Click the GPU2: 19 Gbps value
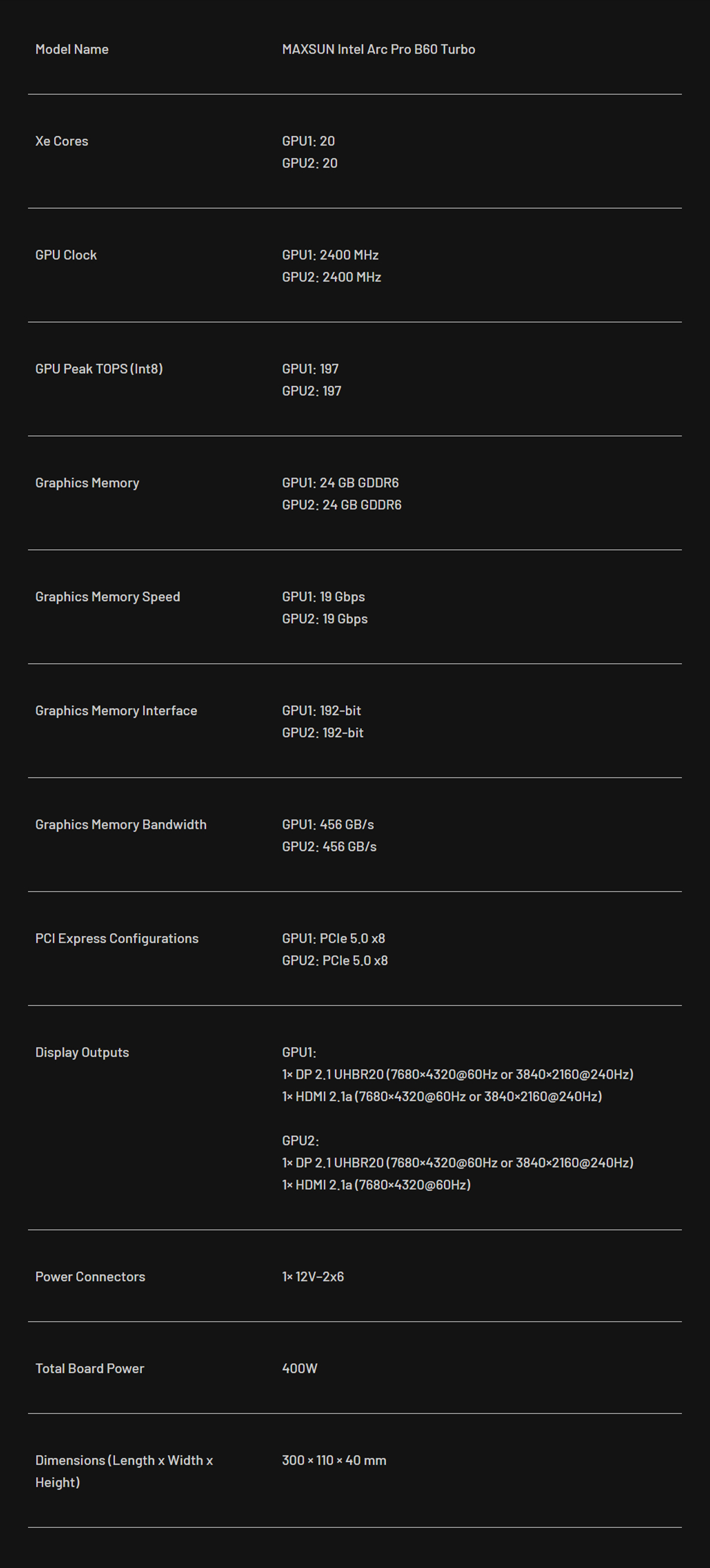 pyautogui.click(x=325, y=619)
